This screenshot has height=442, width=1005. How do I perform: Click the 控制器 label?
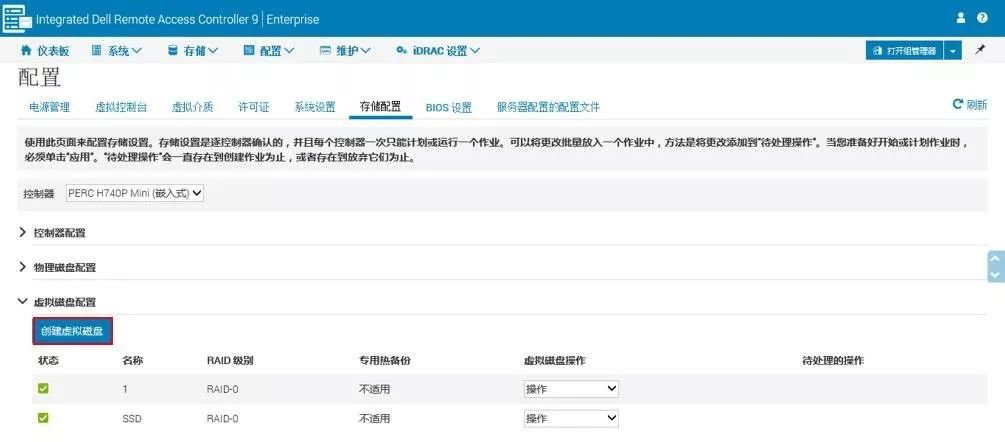[39, 193]
